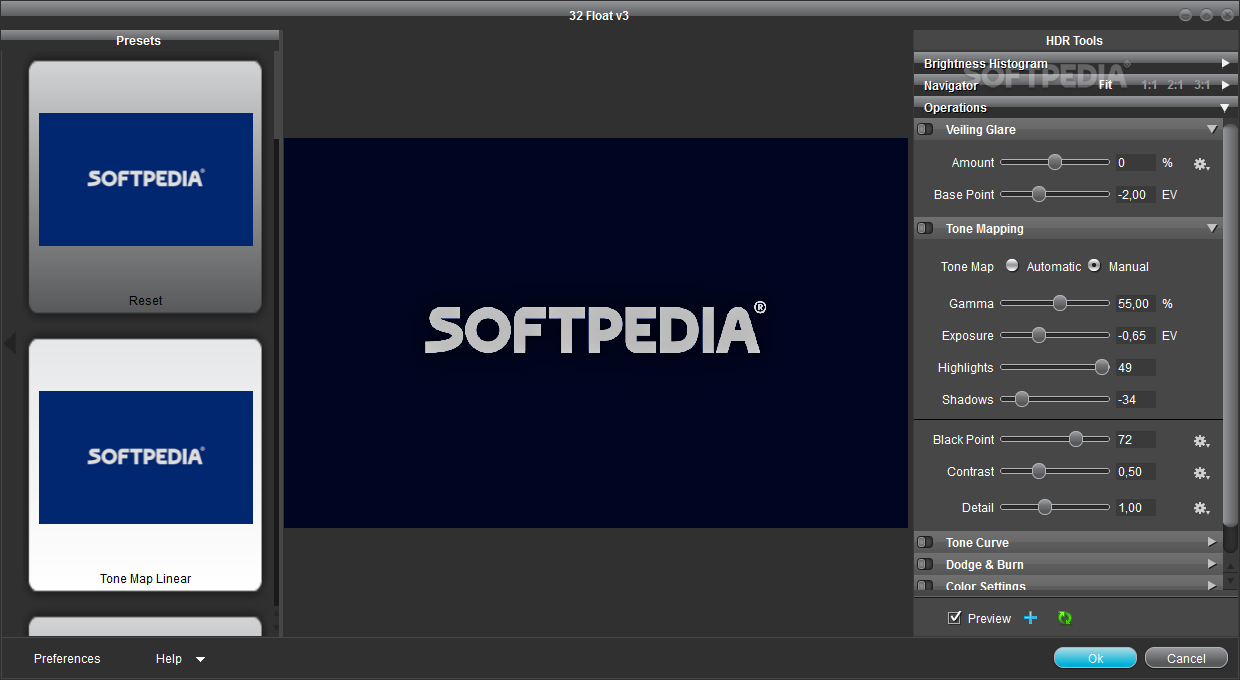Expand the Brightness Histogram section
Image resolution: width=1240 pixels, height=680 pixels.
point(1225,63)
